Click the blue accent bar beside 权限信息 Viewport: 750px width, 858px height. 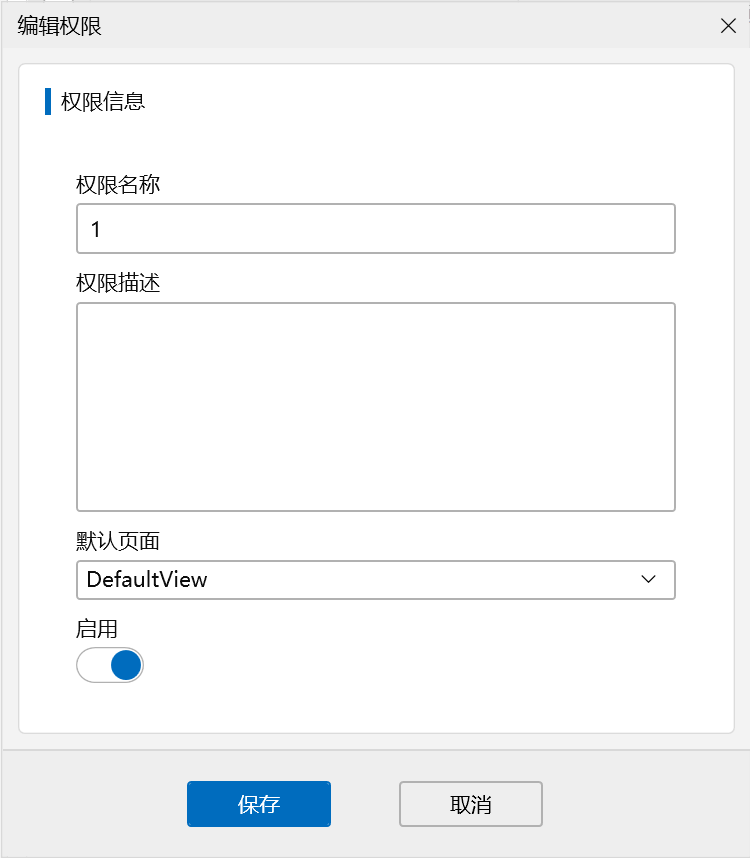point(47,101)
